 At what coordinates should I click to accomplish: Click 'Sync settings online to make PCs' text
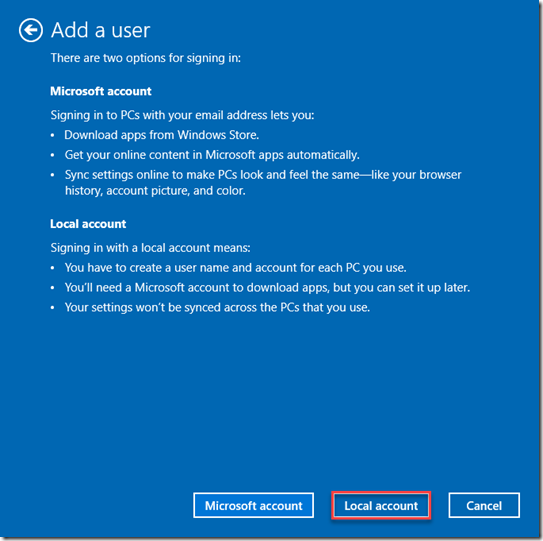[263, 175]
